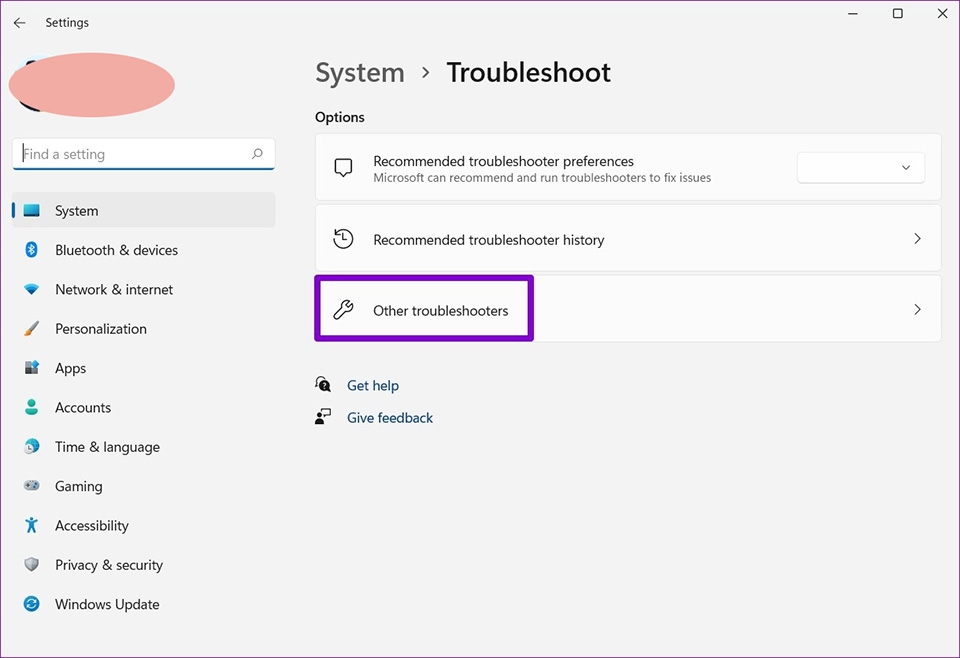Image resolution: width=960 pixels, height=658 pixels.
Task: Click the troubleshooter preferences chat icon
Action: coord(343,167)
